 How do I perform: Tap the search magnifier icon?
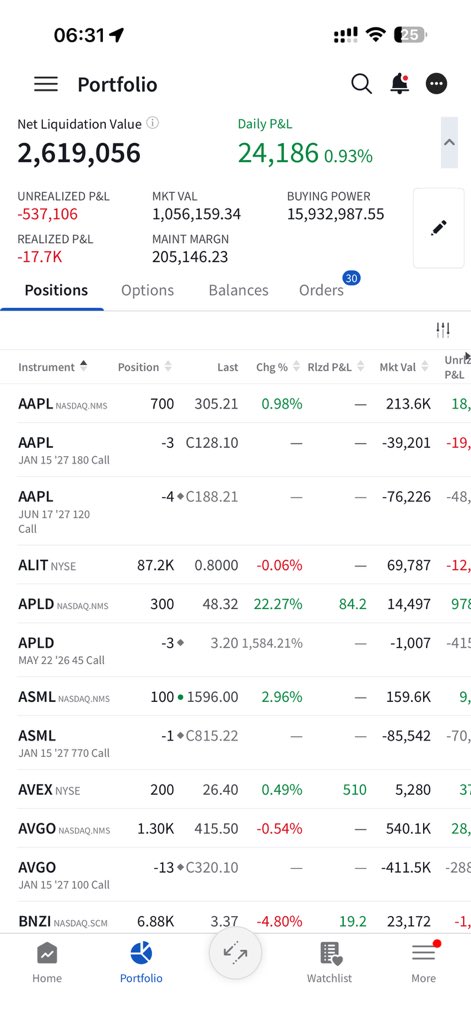(361, 84)
